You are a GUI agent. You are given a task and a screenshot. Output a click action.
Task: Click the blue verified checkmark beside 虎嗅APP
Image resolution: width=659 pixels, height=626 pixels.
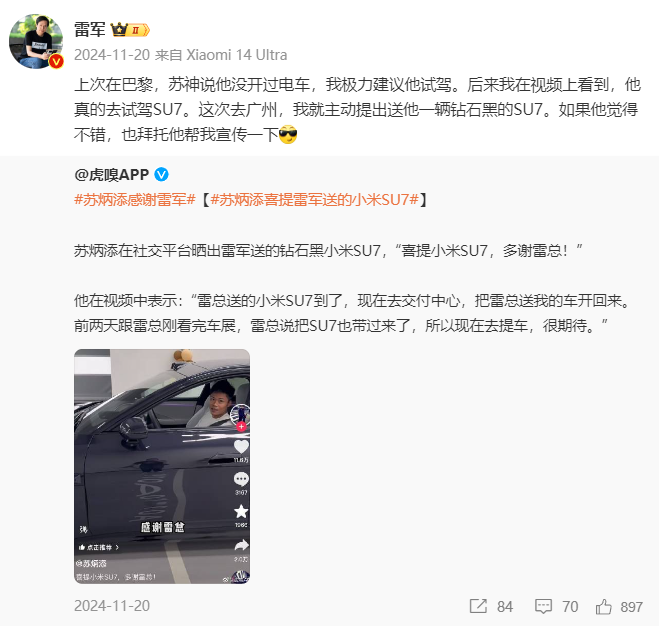[161, 174]
